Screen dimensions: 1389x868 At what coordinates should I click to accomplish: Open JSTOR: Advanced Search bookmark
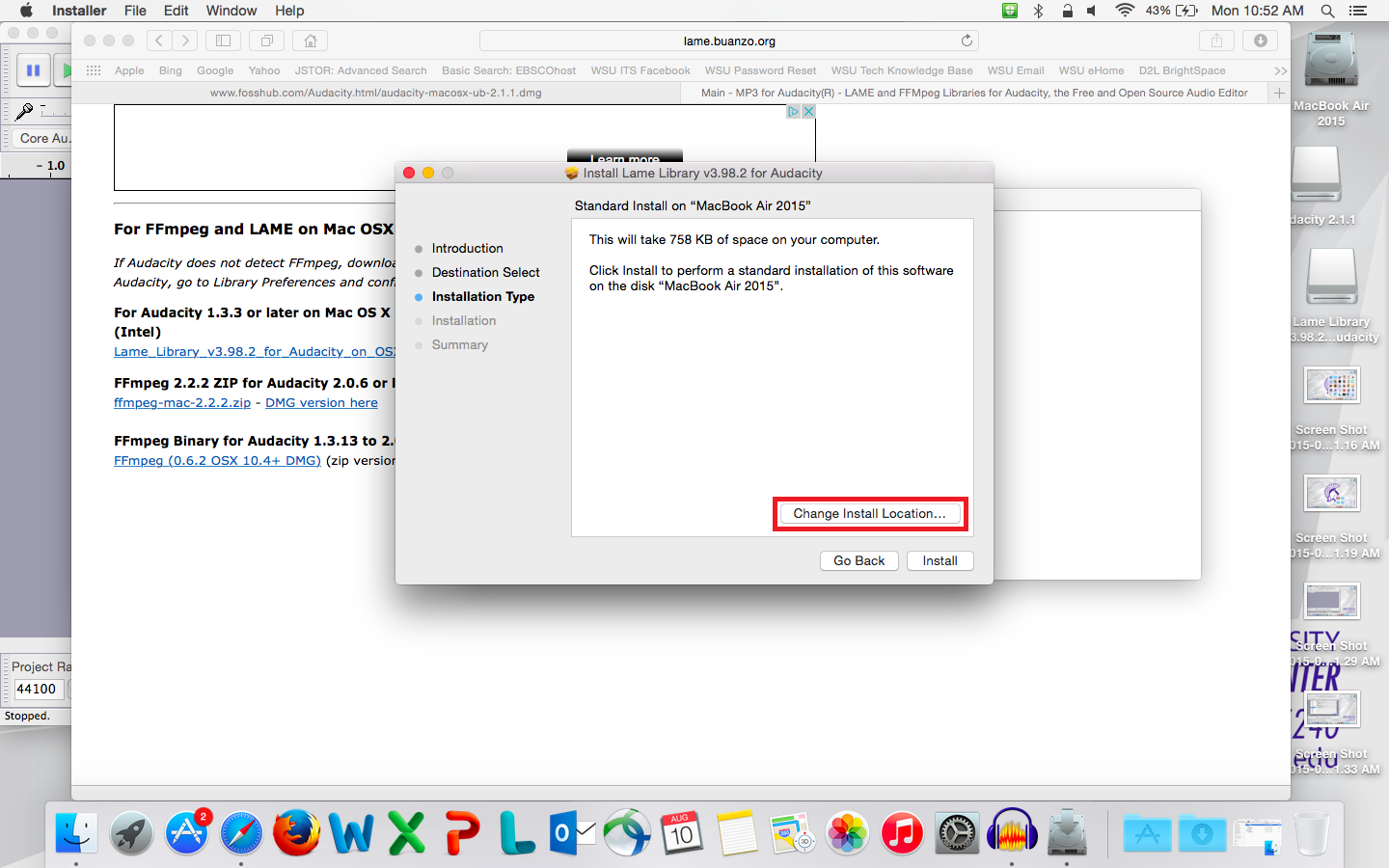[360, 70]
